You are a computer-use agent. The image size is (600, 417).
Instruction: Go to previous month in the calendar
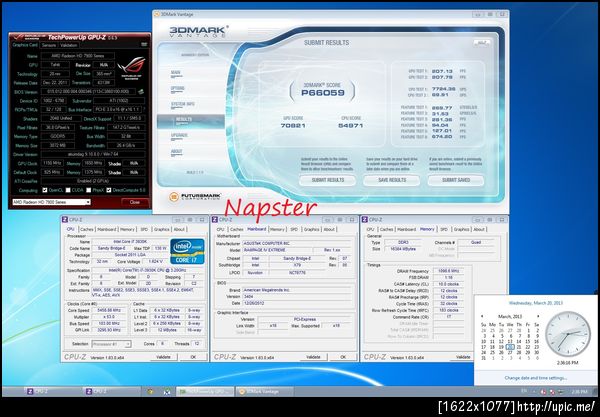pos(482,316)
